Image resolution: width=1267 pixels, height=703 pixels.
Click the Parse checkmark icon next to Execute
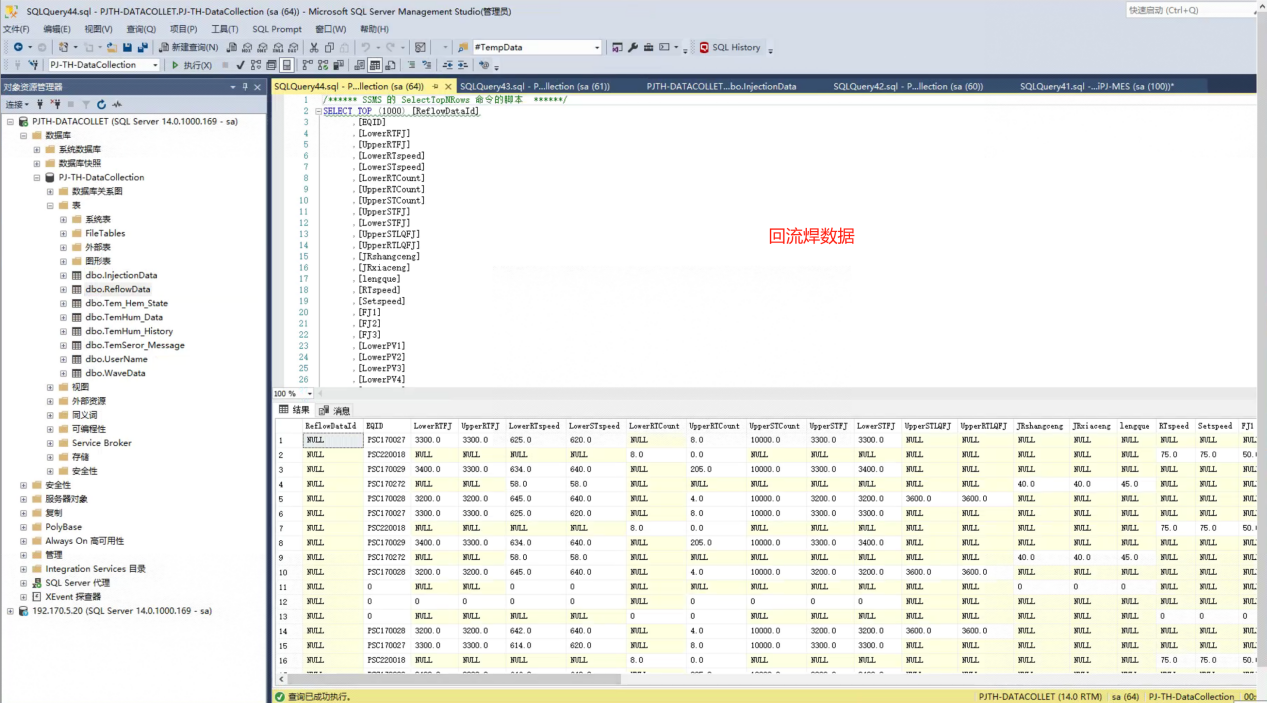pyautogui.click(x=240, y=65)
